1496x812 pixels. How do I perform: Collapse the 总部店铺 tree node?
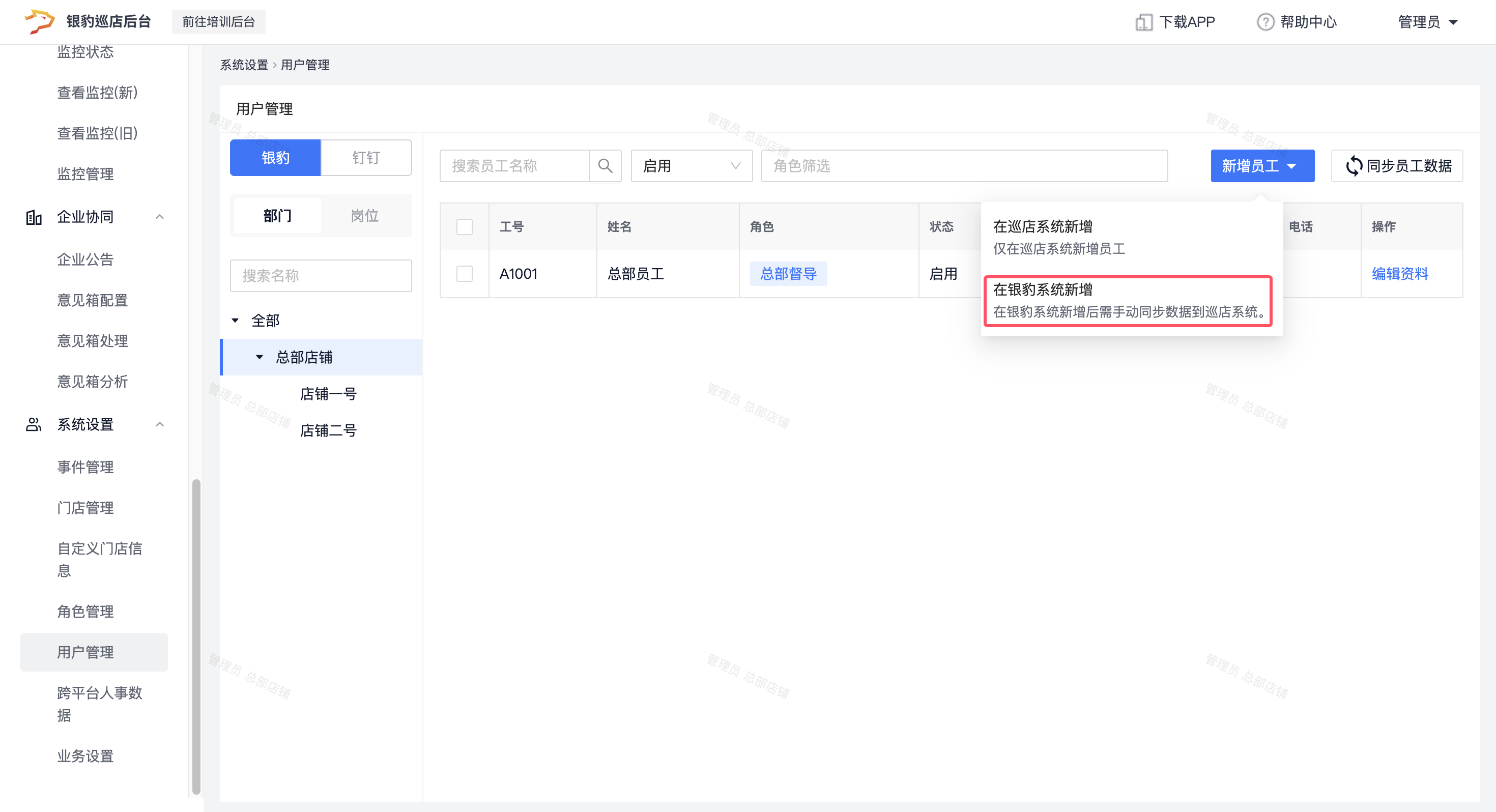coord(259,357)
